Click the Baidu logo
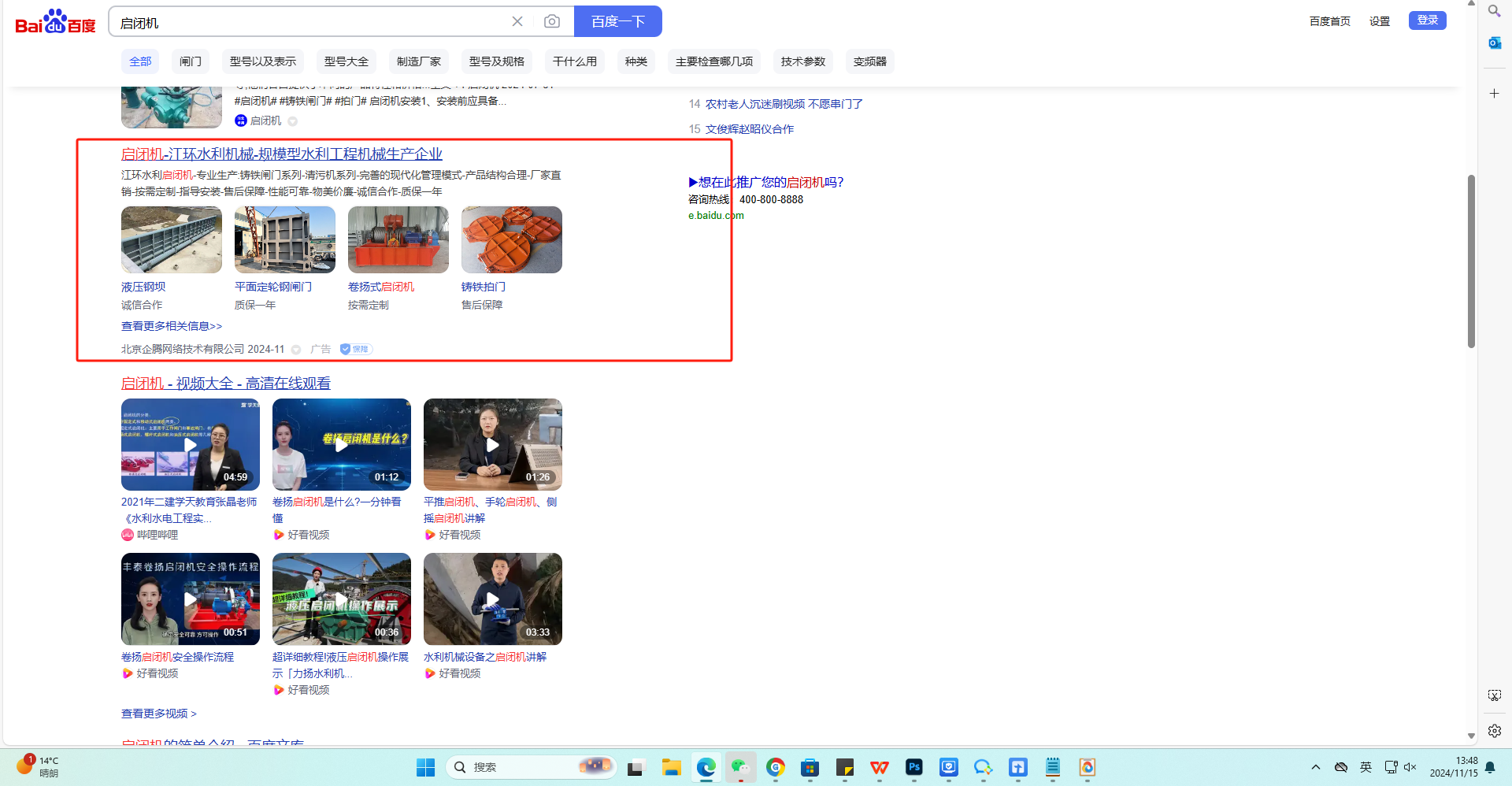 pyautogui.click(x=55, y=22)
